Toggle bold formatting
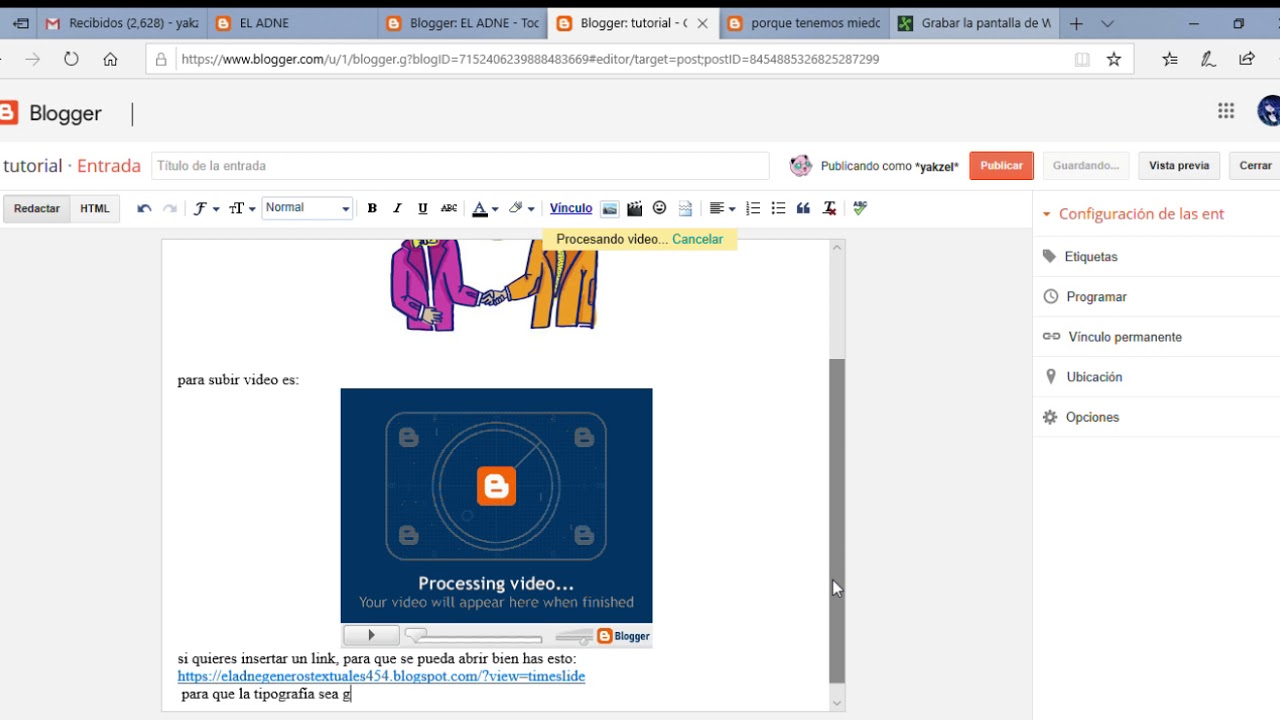 372,208
